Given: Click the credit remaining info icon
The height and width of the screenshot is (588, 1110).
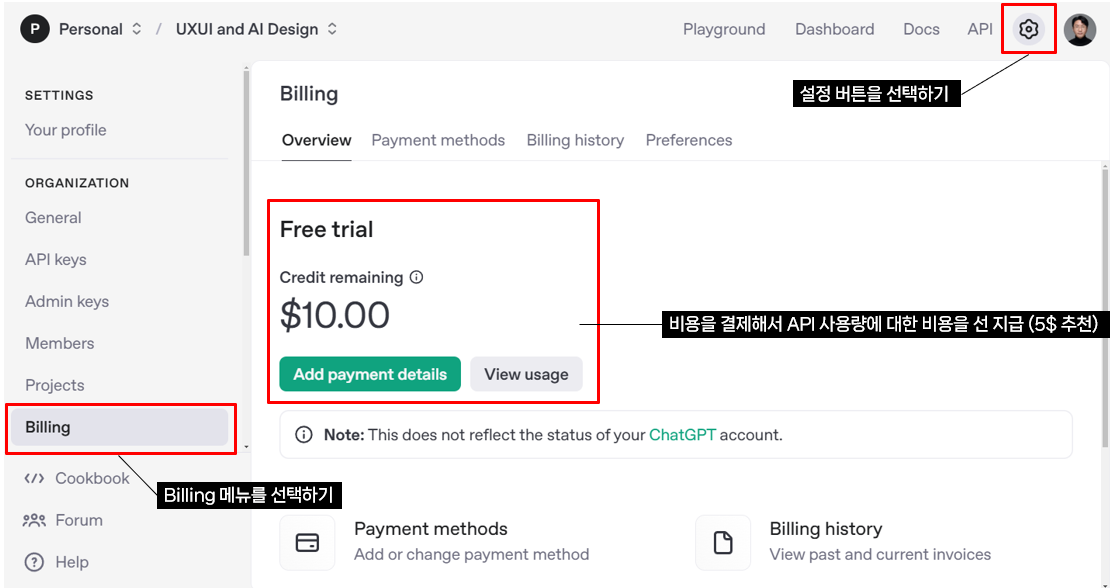Looking at the screenshot, I should point(417,277).
